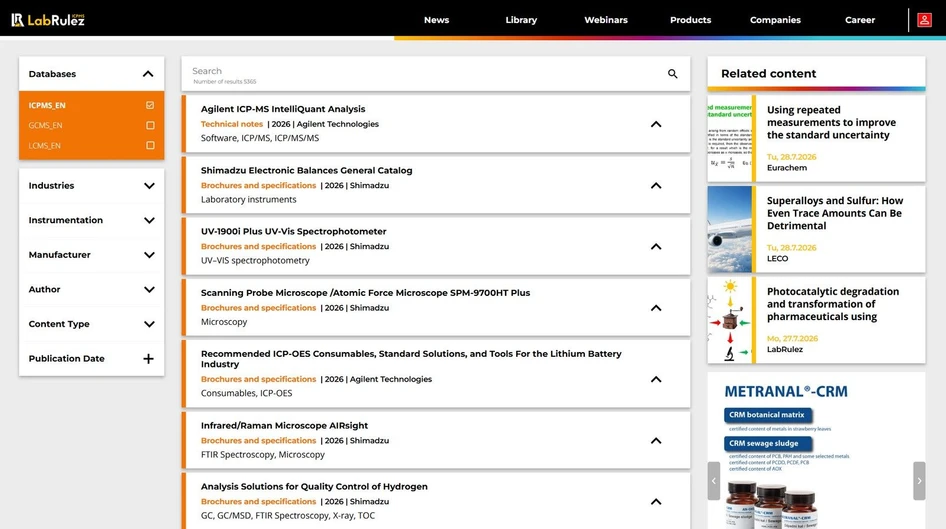Viewport: 946px width, 529px height.
Task: Expand the Industries filter
Action: tap(149, 186)
